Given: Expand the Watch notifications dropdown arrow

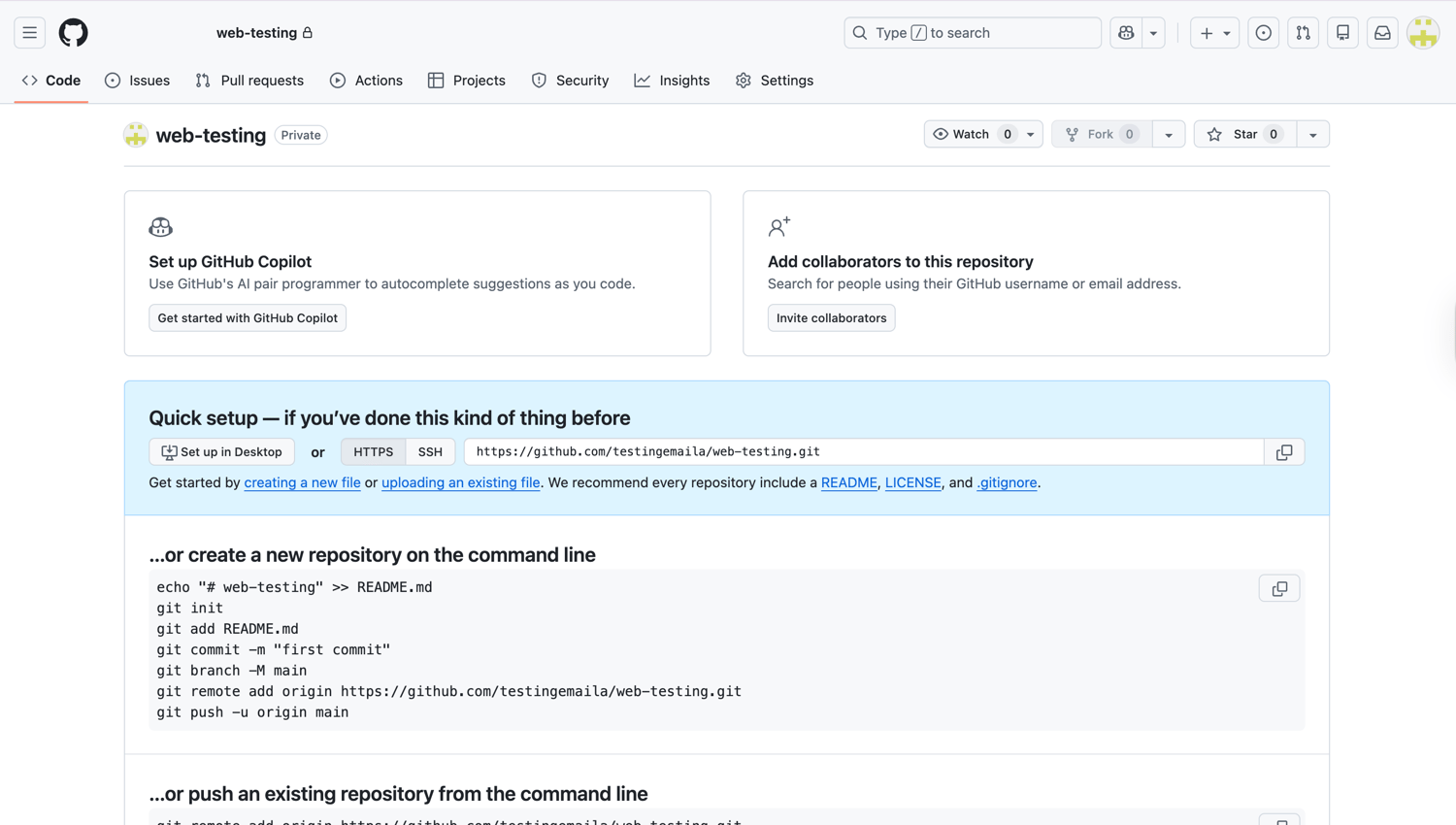Looking at the screenshot, I should (1031, 134).
